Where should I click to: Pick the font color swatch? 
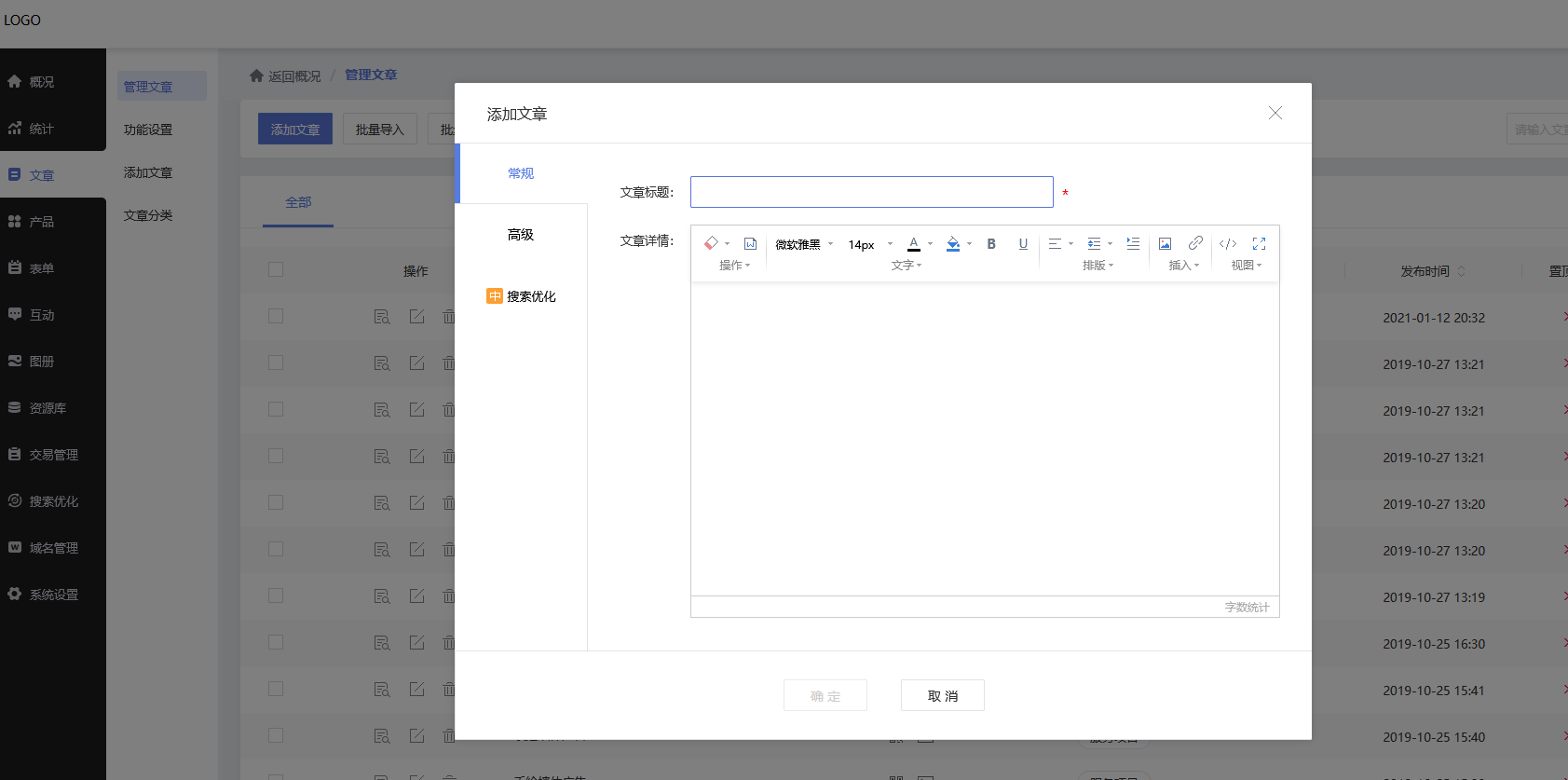[x=914, y=244]
